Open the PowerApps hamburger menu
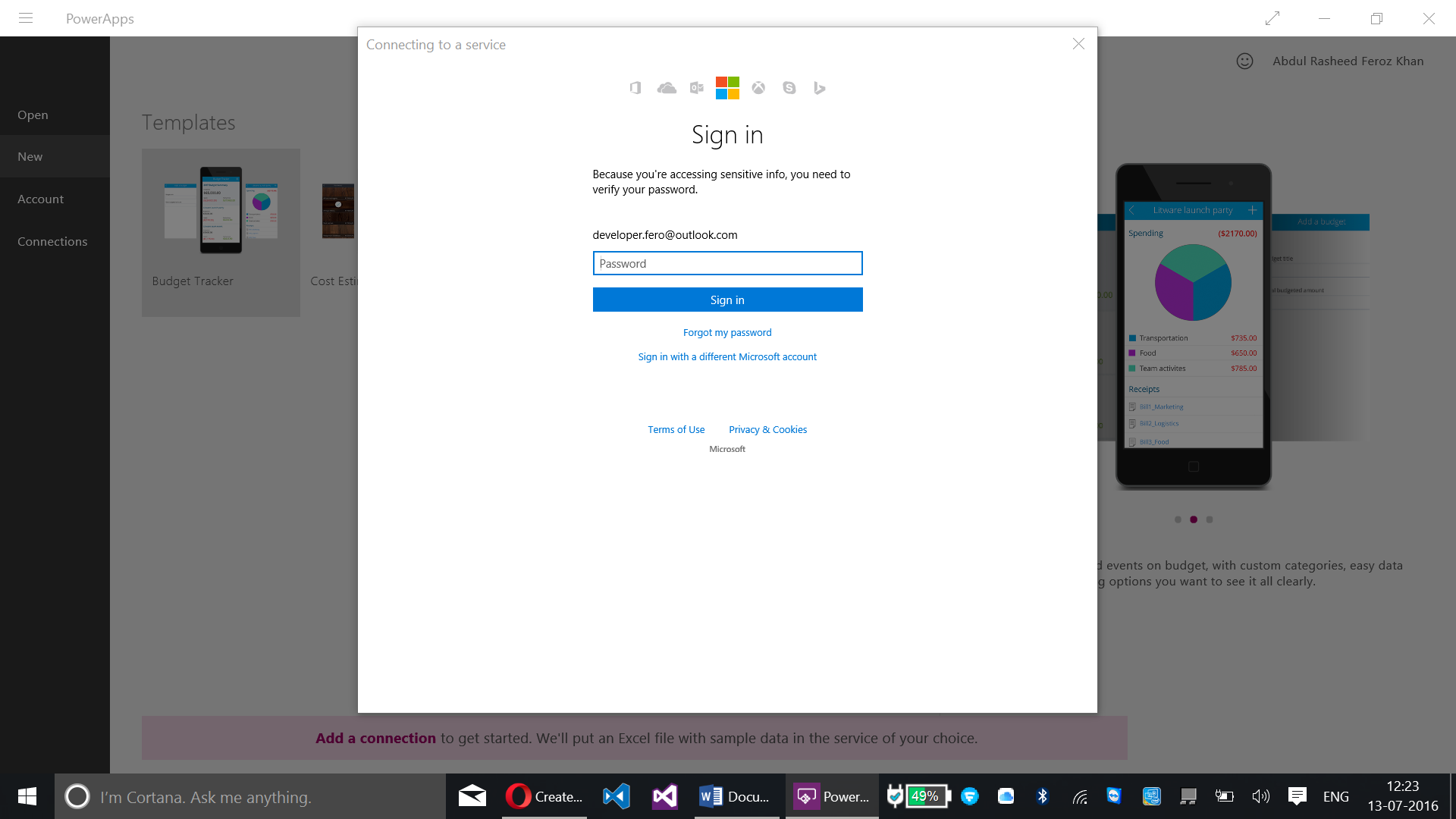The image size is (1456, 819). (x=26, y=18)
